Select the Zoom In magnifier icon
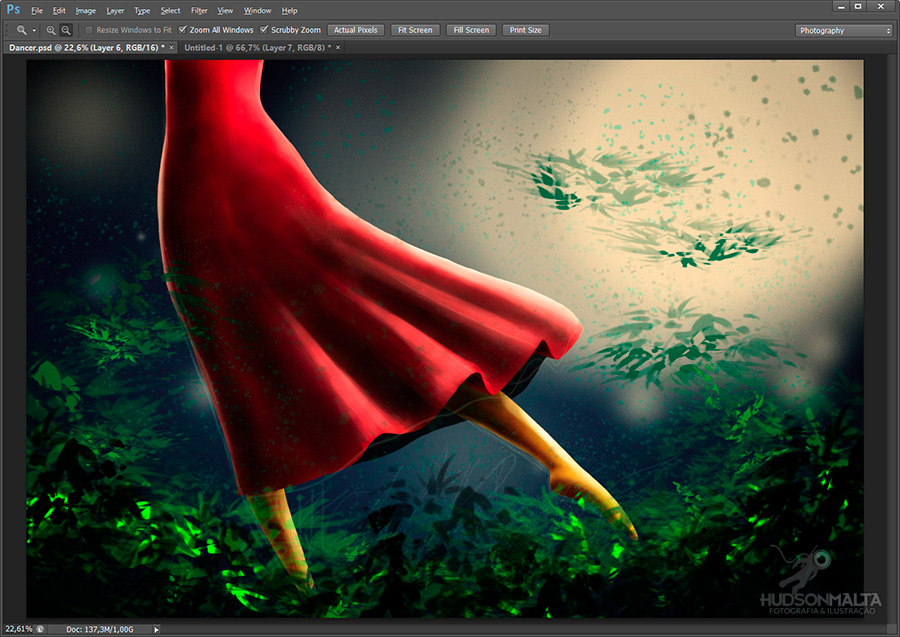 click(51, 30)
